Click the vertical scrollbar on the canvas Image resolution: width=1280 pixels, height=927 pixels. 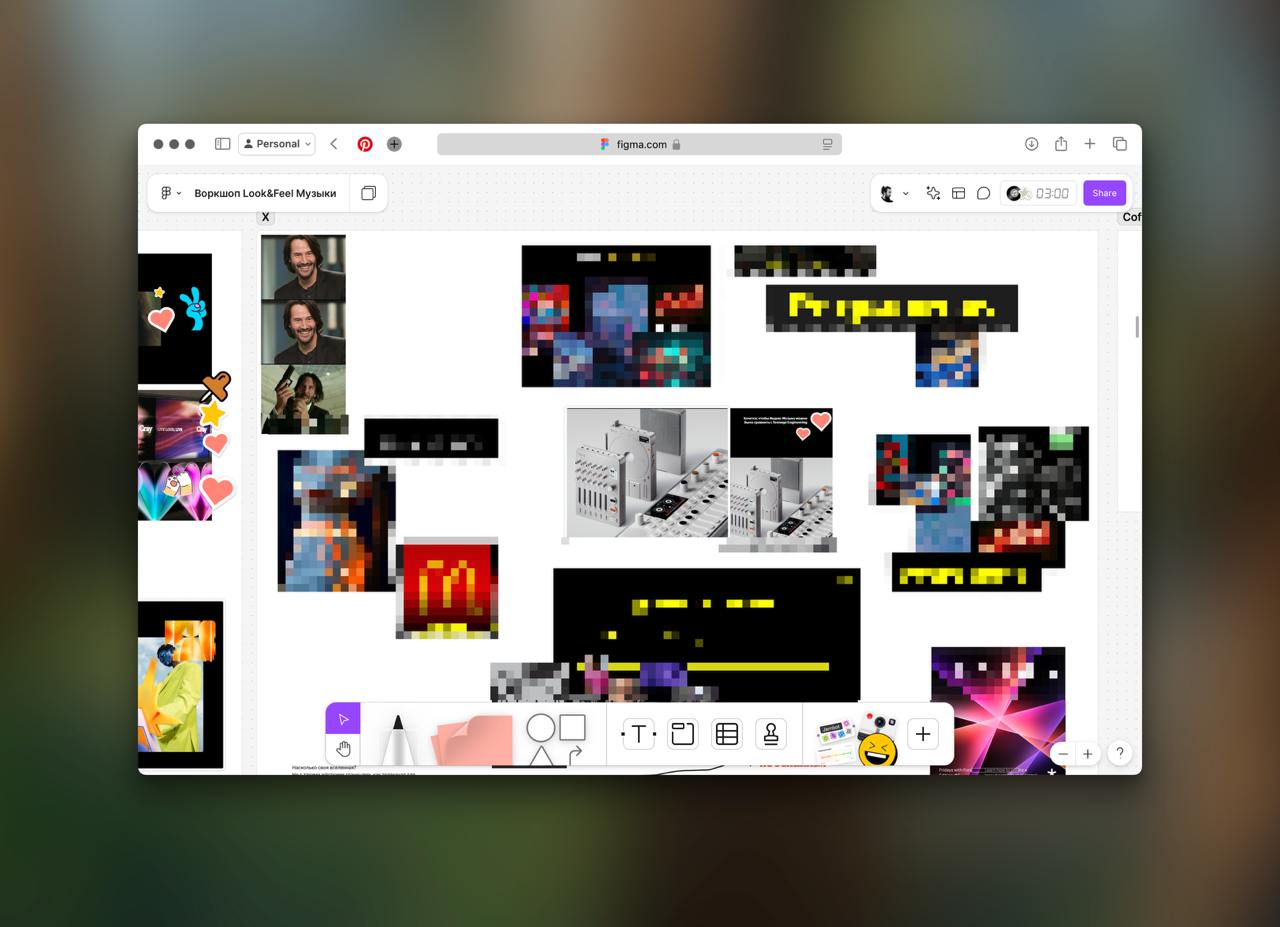point(1137,327)
